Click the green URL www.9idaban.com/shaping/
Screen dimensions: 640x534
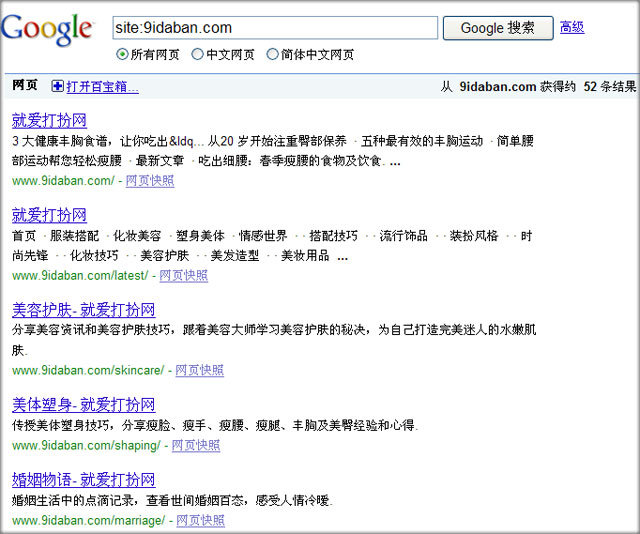pyautogui.click(x=86, y=445)
